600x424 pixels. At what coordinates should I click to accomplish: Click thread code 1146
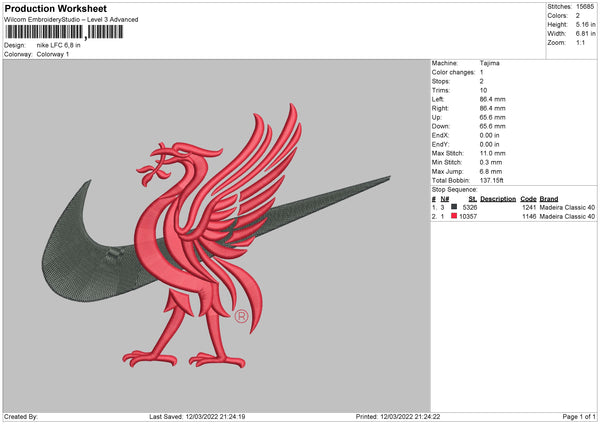click(529, 217)
